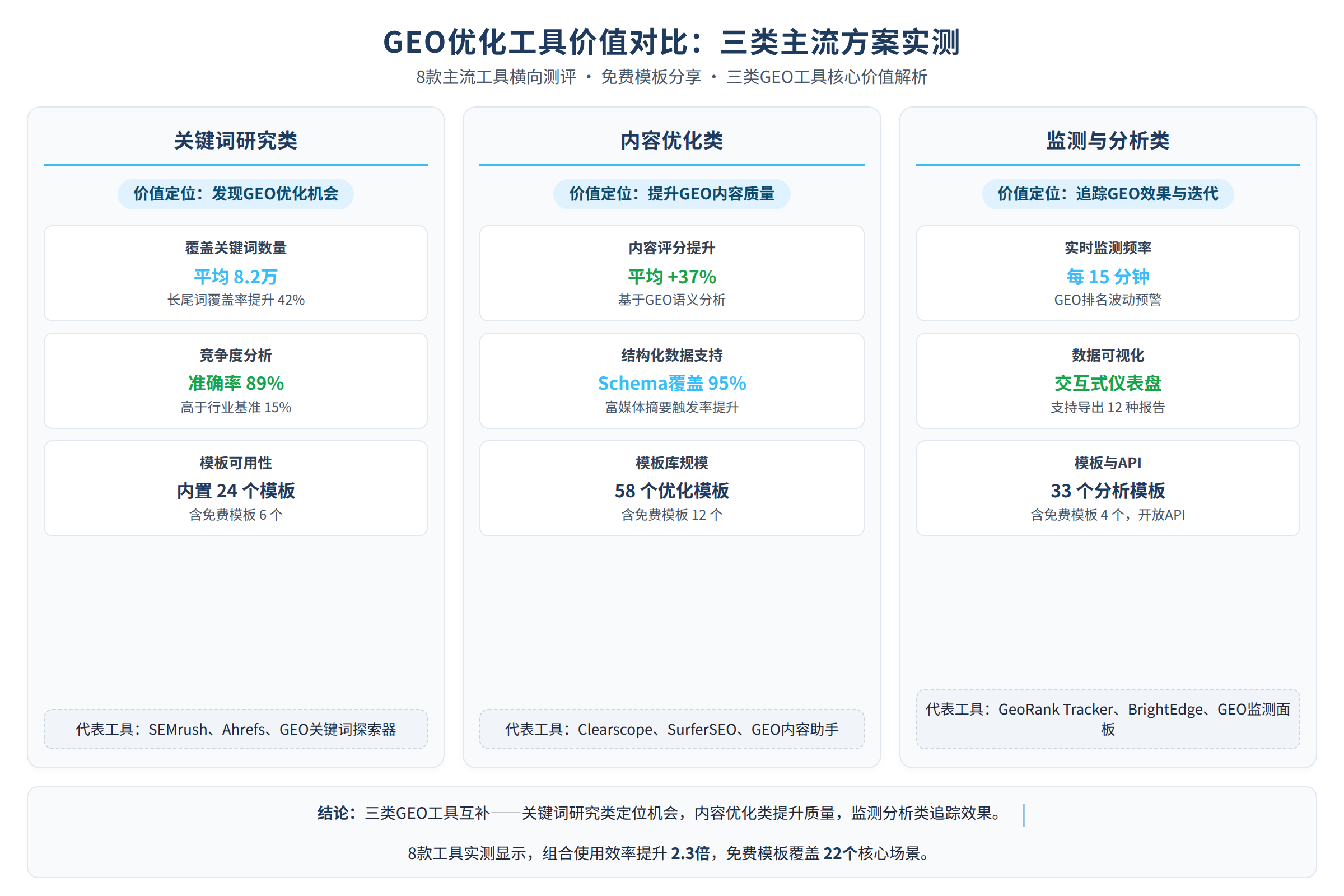
Task: Click the note 基于GEO语义分析
Action: (x=671, y=300)
